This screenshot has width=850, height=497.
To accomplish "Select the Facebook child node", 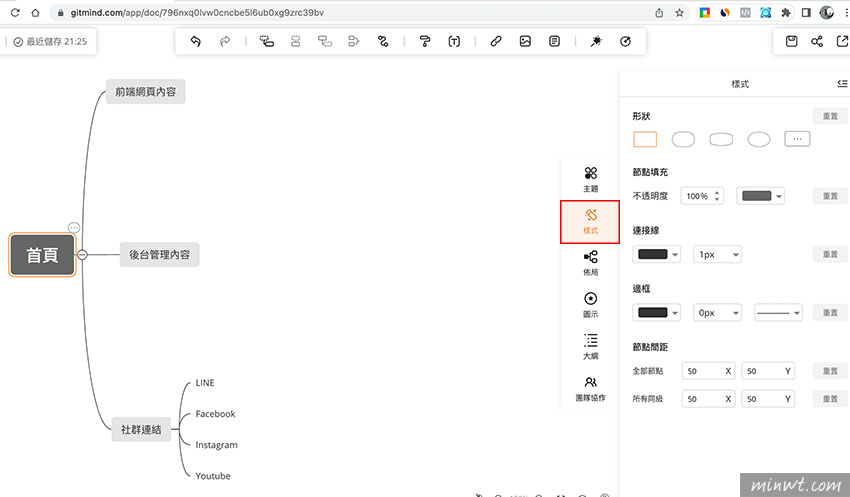I will click(x=215, y=414).
